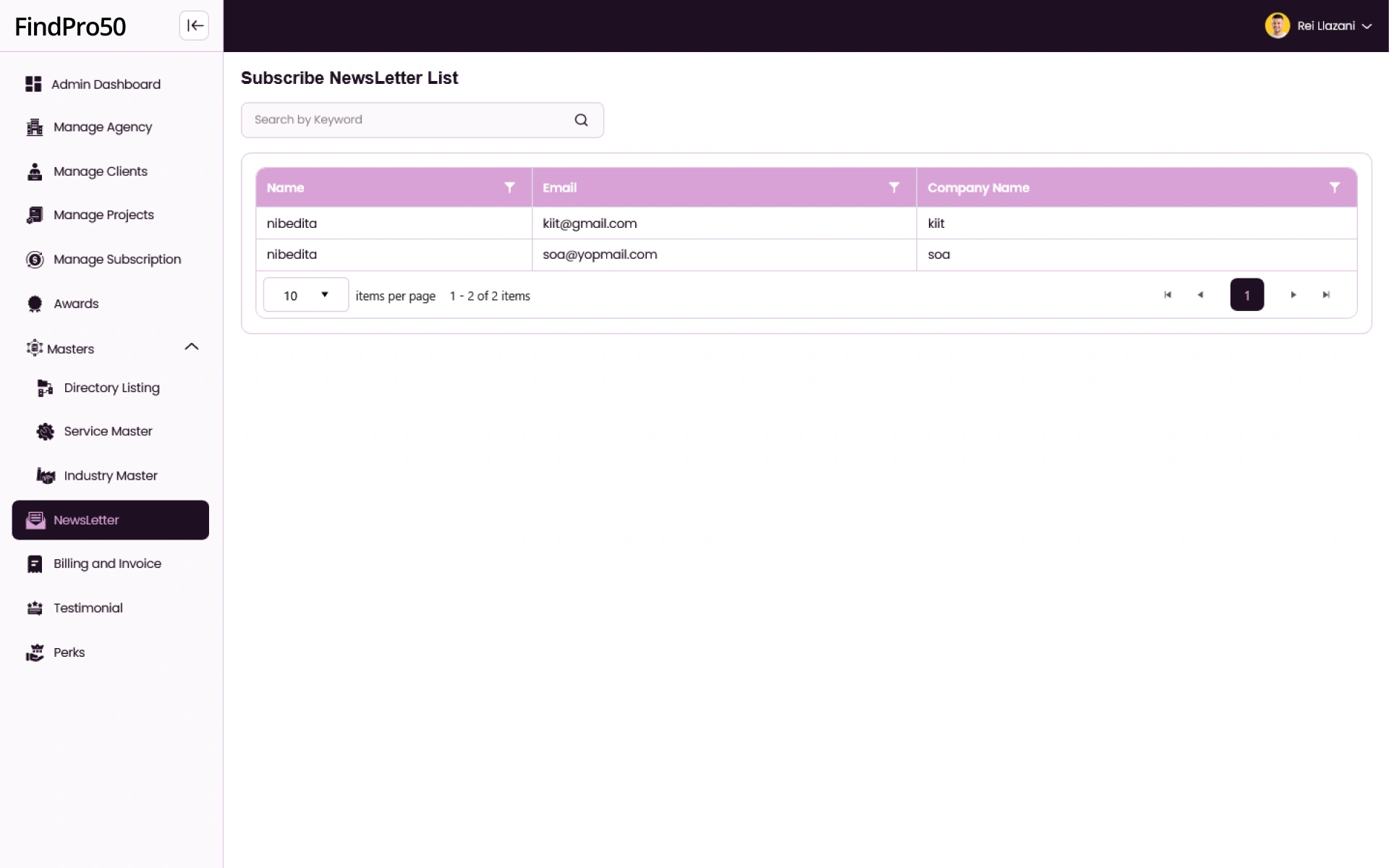Click the Rei Llazani profile avatar
1389x868 pixels.
(x=1277, y=26)
